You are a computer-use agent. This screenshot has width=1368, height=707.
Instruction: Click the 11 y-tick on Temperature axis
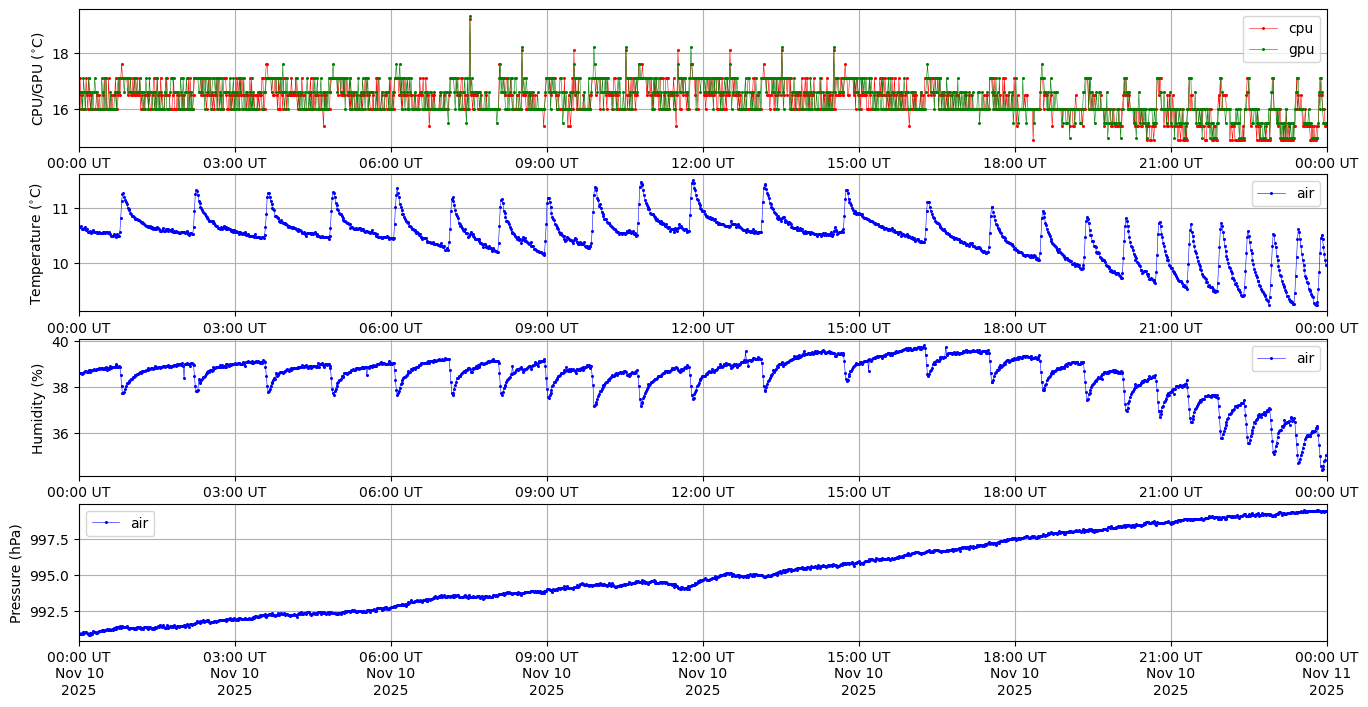[x=62, y=209]
